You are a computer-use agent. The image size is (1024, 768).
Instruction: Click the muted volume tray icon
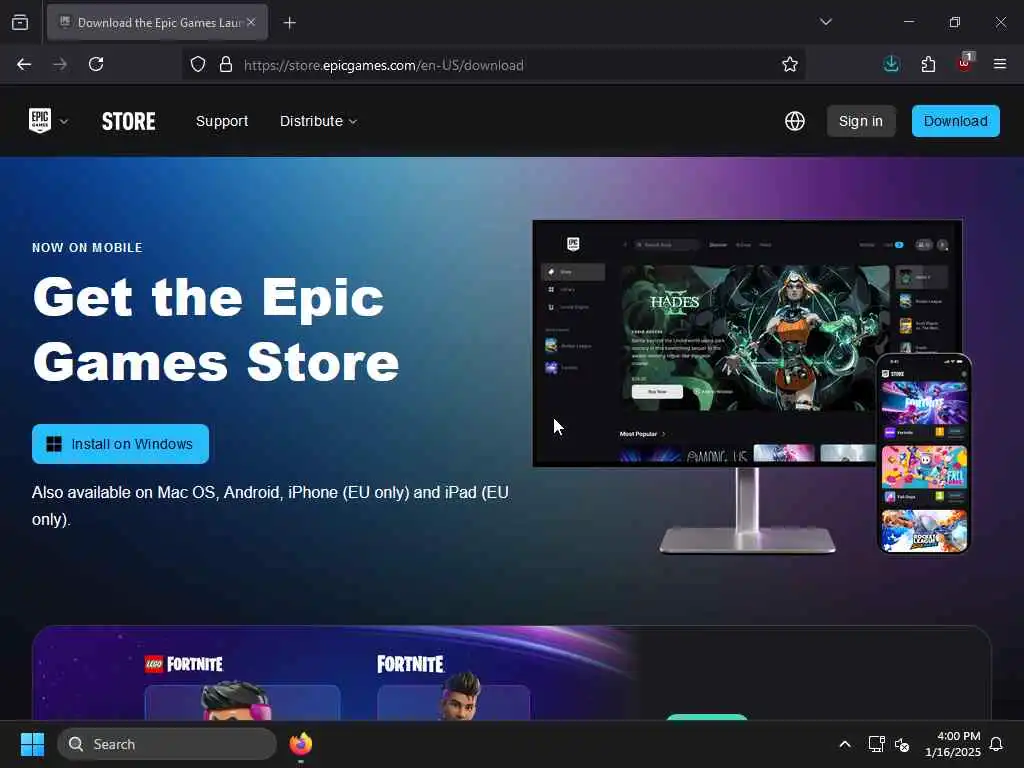coord(902,744)
